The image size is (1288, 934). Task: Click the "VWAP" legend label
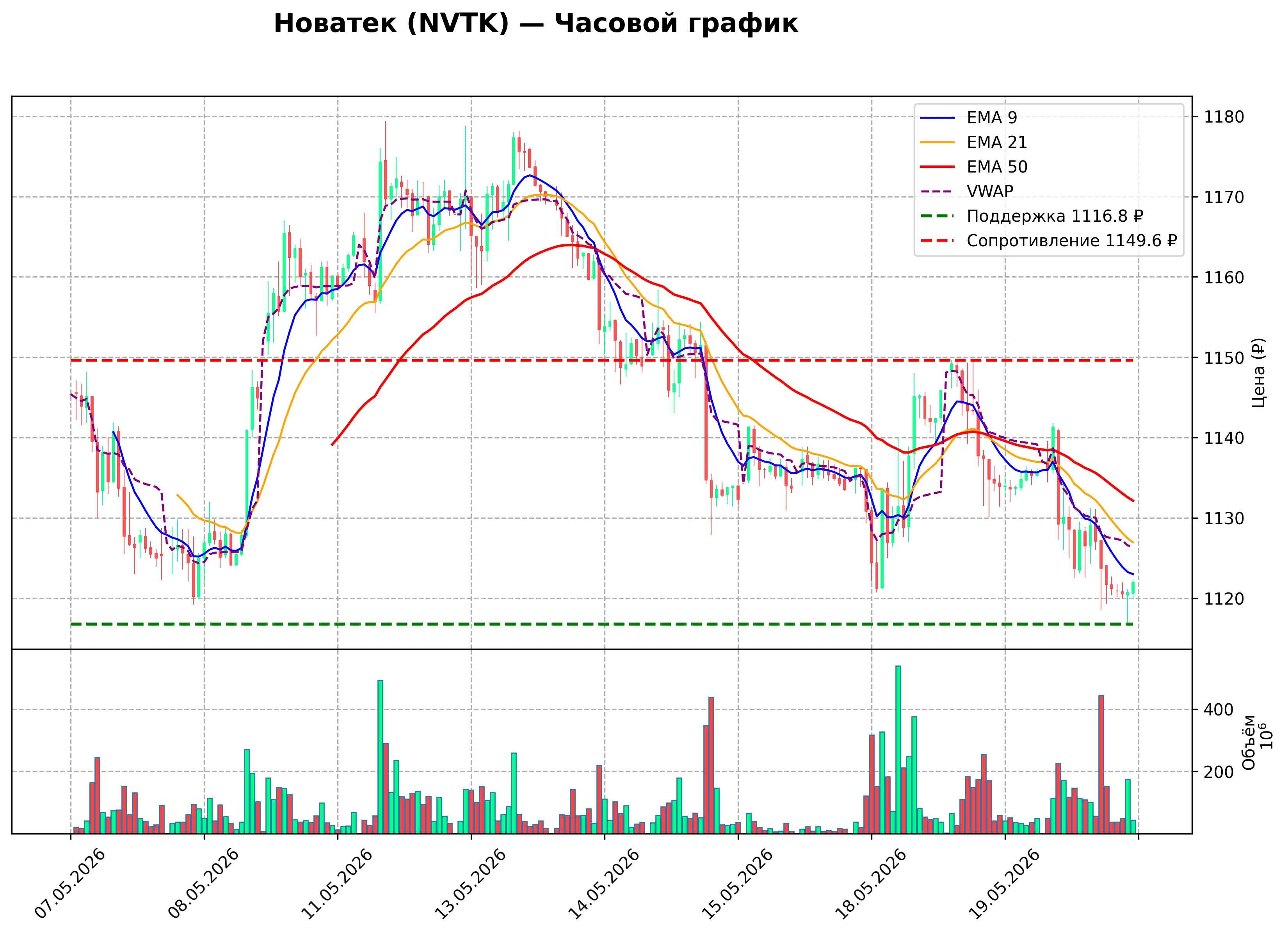coord(990,191)
